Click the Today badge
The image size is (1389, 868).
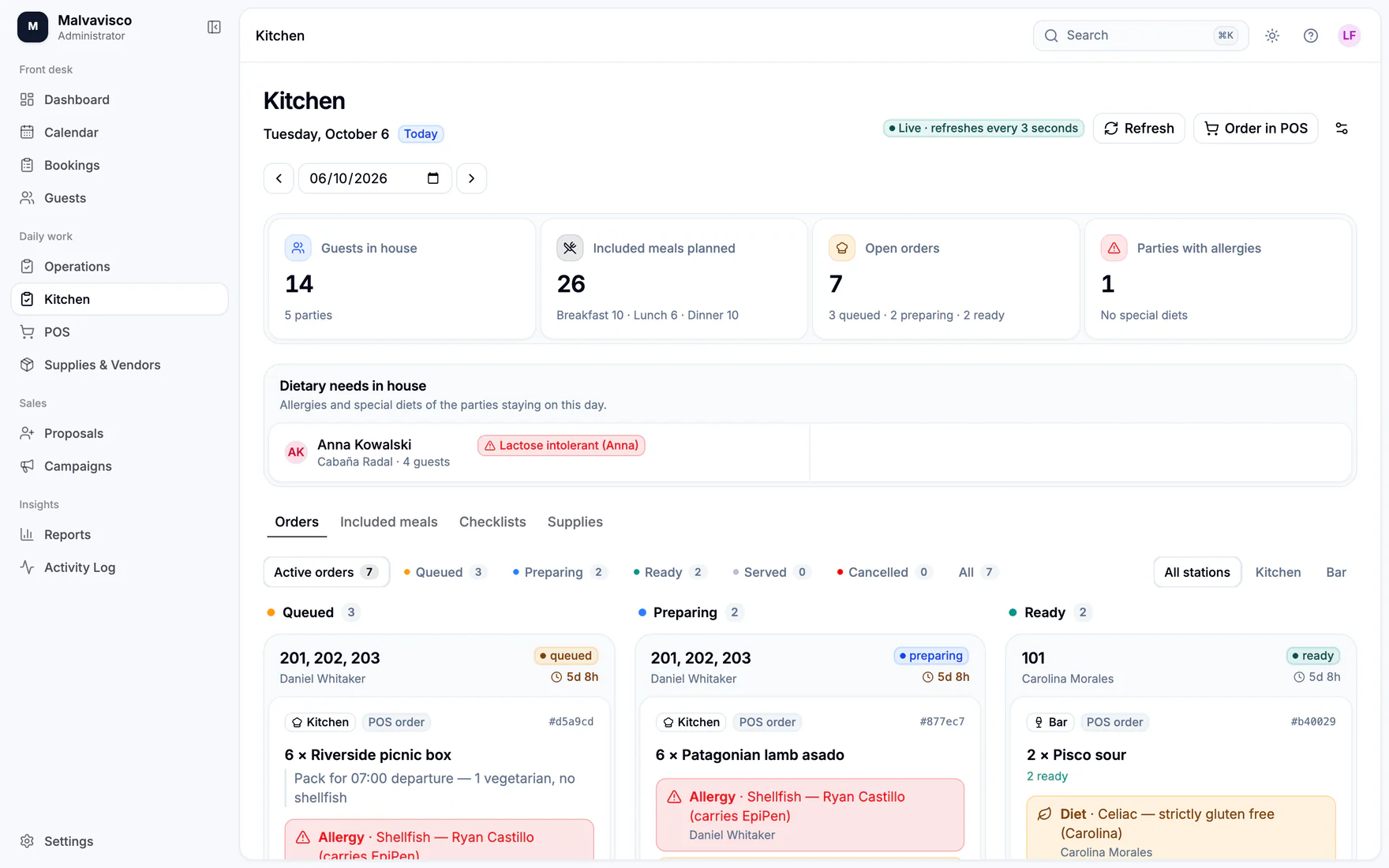pyautogui.click(x=421, y=134)
